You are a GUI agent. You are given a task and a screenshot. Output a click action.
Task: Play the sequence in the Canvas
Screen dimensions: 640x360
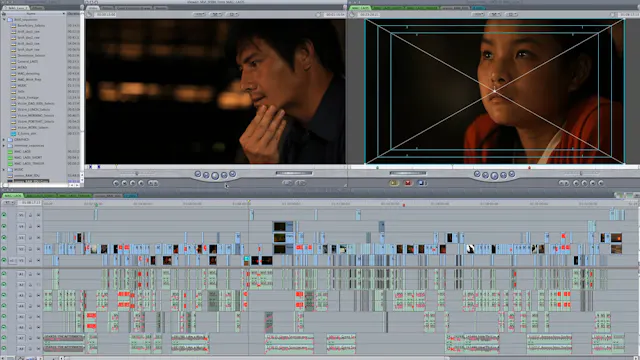494,176
